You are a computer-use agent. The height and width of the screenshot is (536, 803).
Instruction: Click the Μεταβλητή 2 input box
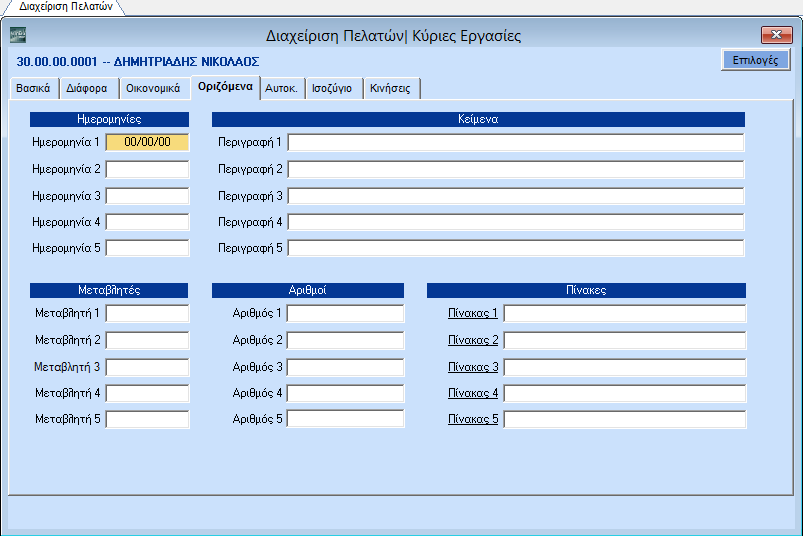tap(147, 340)
